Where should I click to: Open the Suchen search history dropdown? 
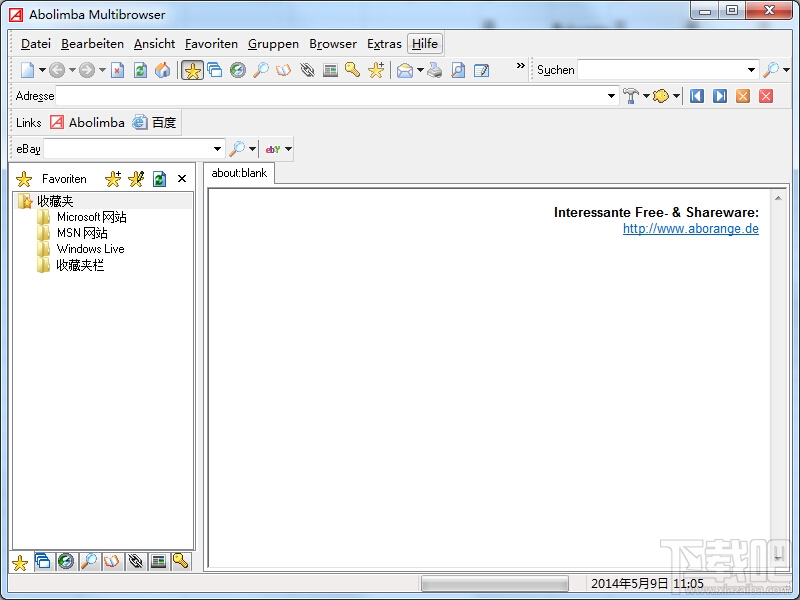point(751,70)
